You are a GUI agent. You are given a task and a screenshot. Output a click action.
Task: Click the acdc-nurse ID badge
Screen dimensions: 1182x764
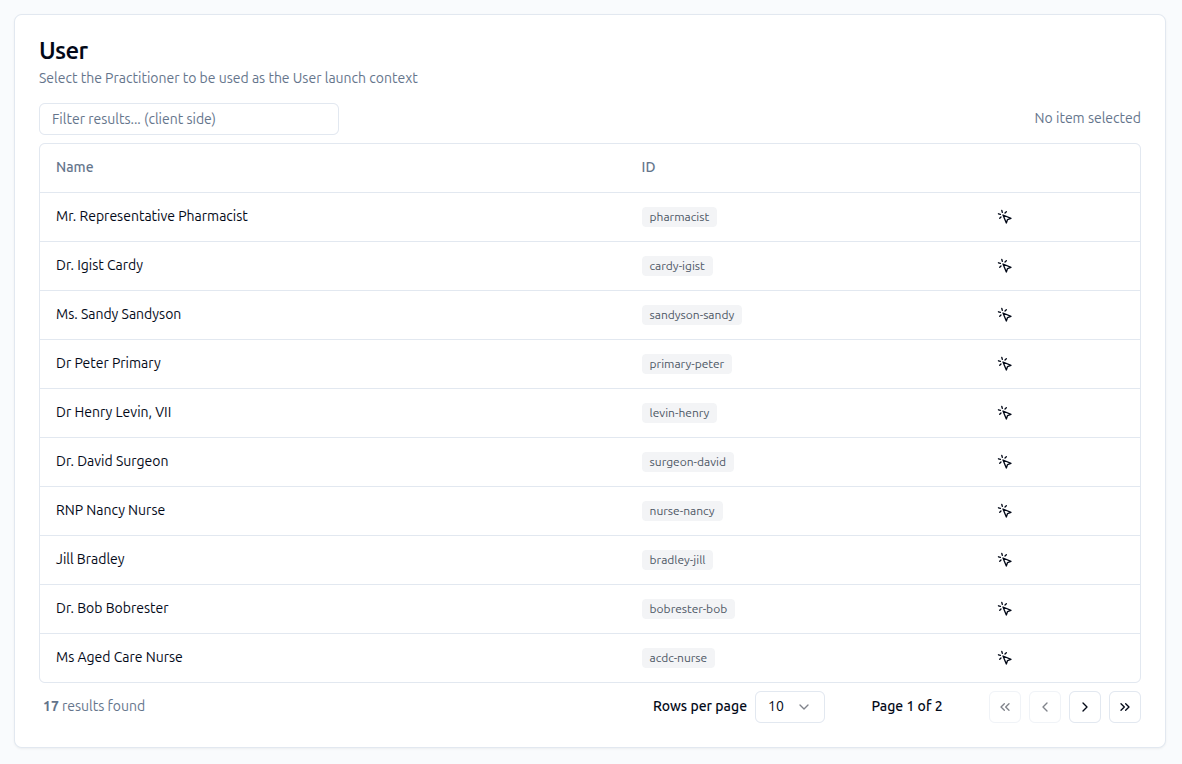click(x=678, y=658)
